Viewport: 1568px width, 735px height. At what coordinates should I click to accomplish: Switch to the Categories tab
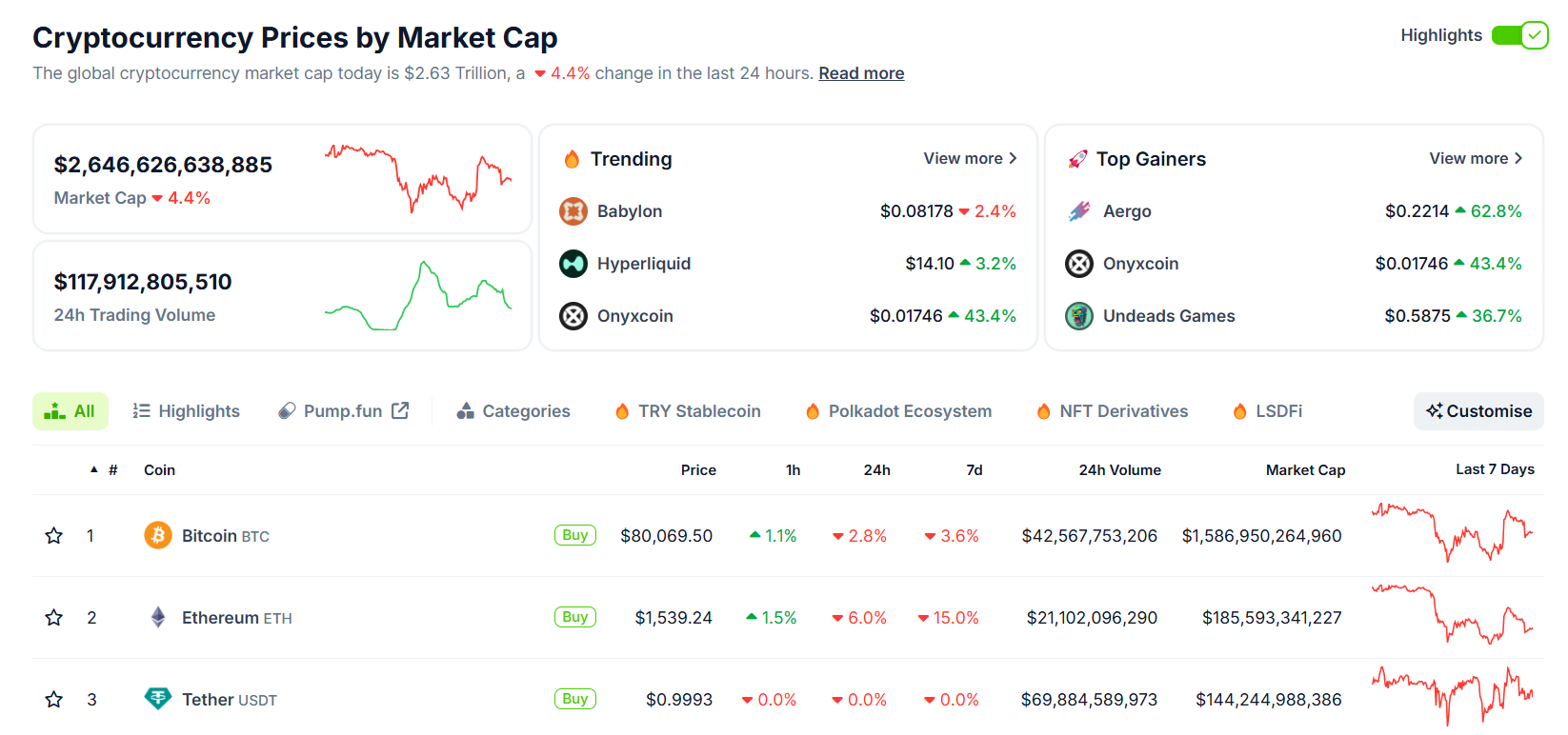[x=513, y=411]
